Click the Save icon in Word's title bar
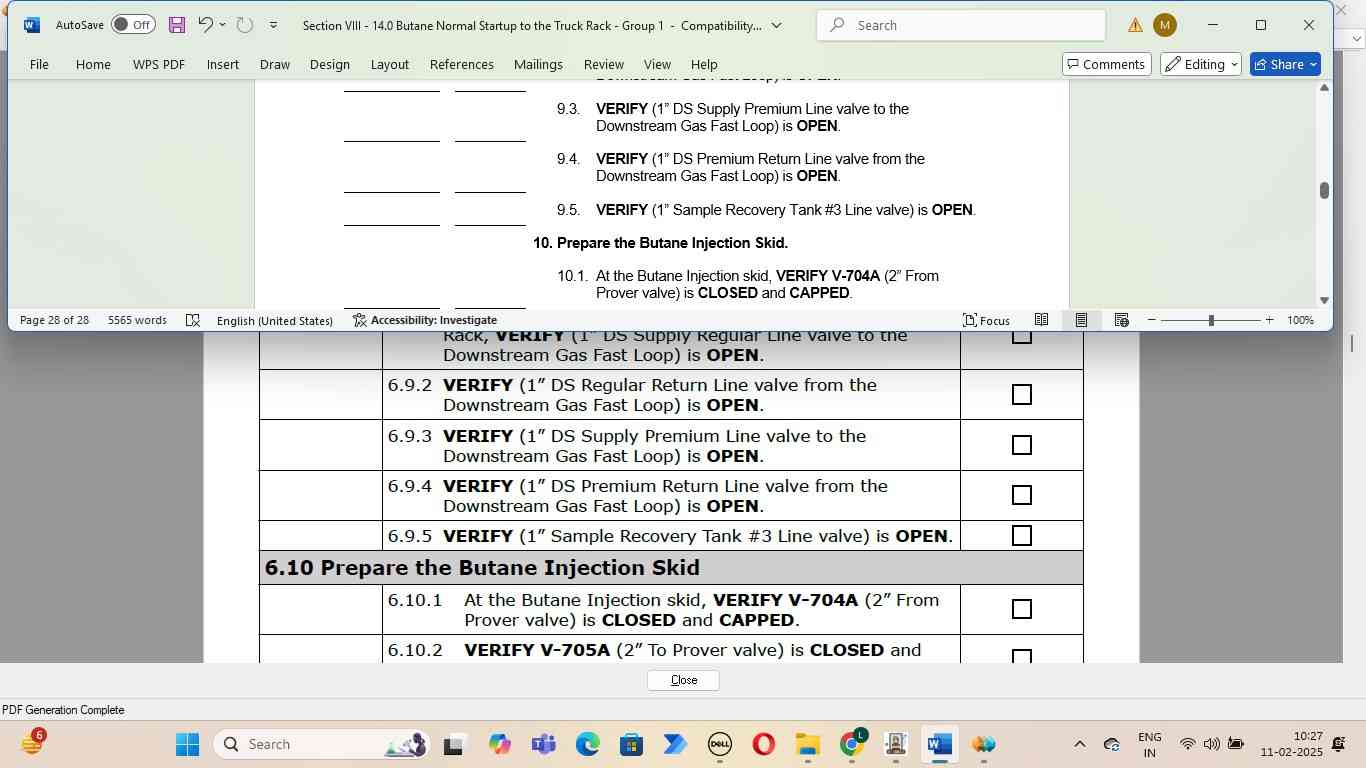This screenshot has height=768, width=1366. 177,25
